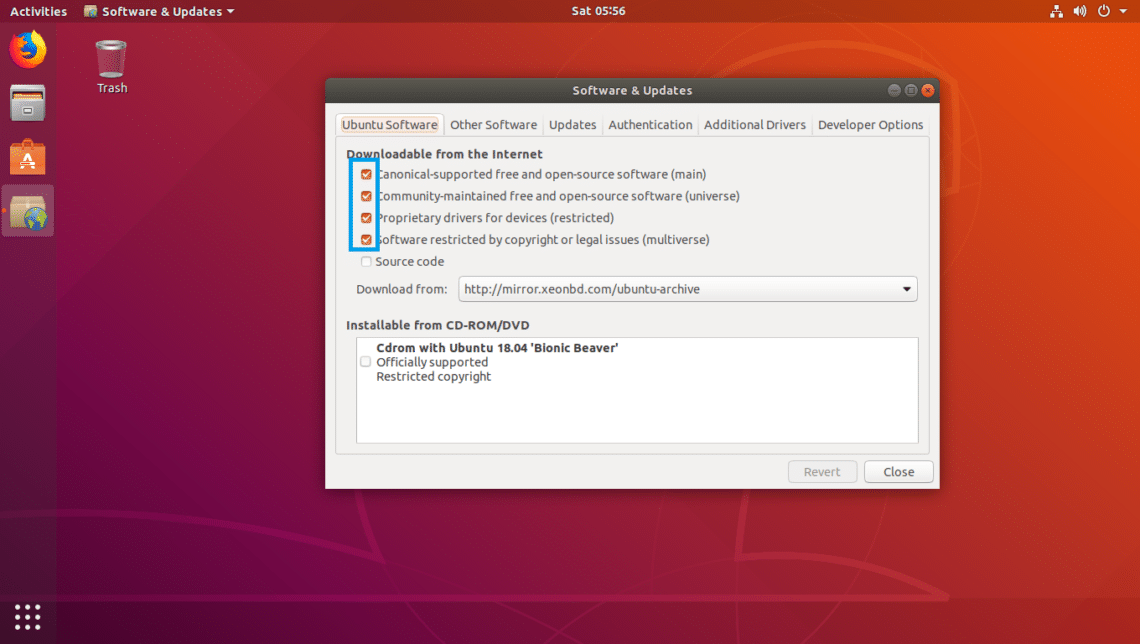Open the Activities overview
The height and width of the screenshot is (644, 1140).
[x=39, y=11]
